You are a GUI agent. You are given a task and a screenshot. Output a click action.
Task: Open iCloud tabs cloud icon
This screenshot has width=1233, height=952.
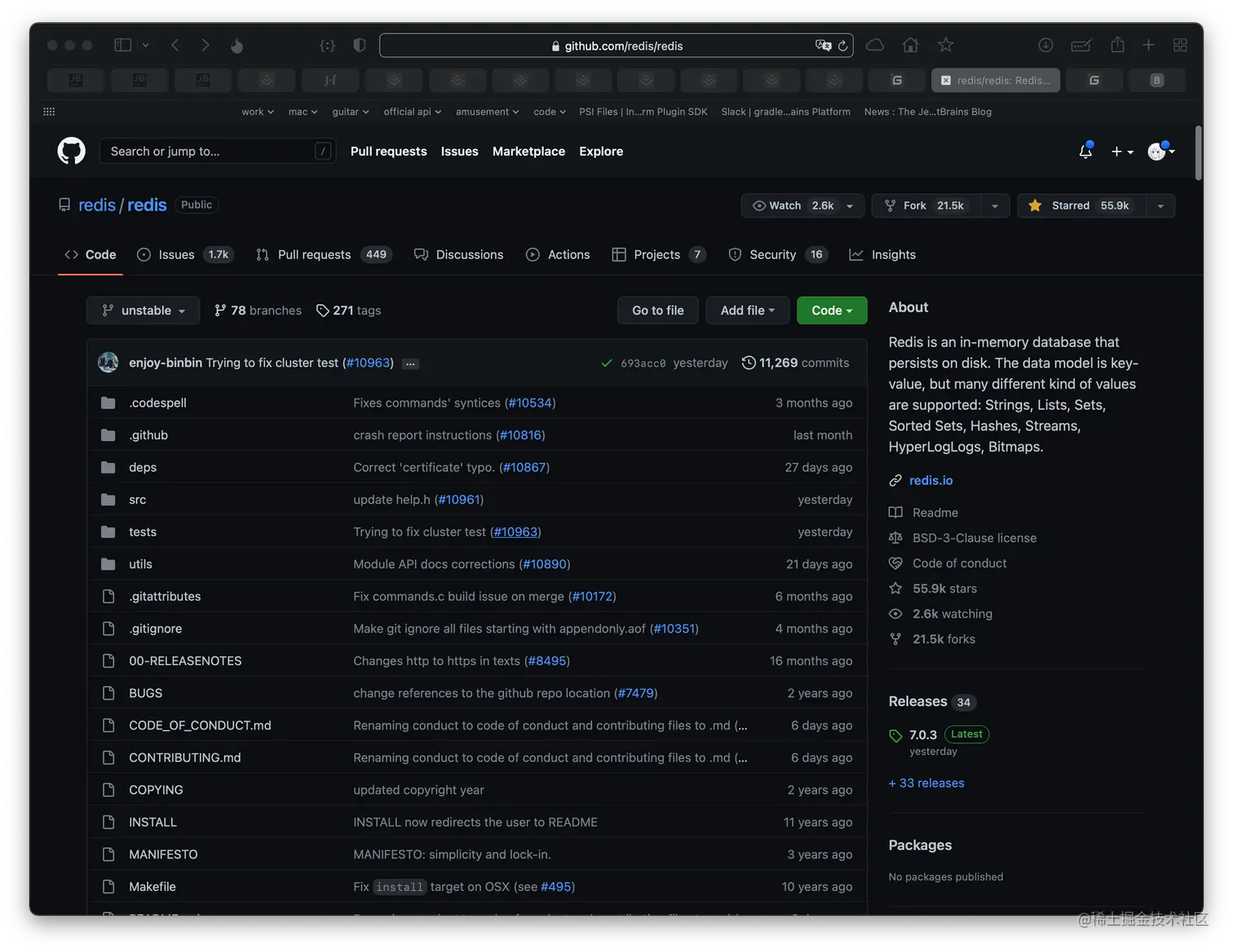click(875, 45)
